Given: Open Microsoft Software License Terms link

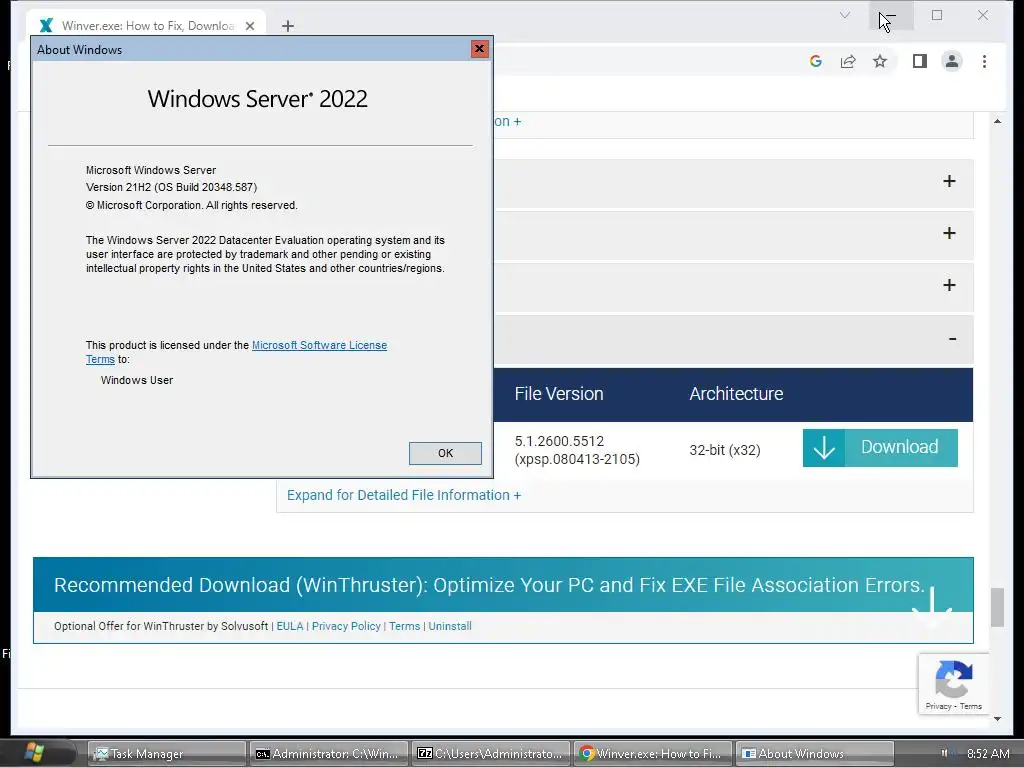Looking at the screenshot, I should coord(319,345).
